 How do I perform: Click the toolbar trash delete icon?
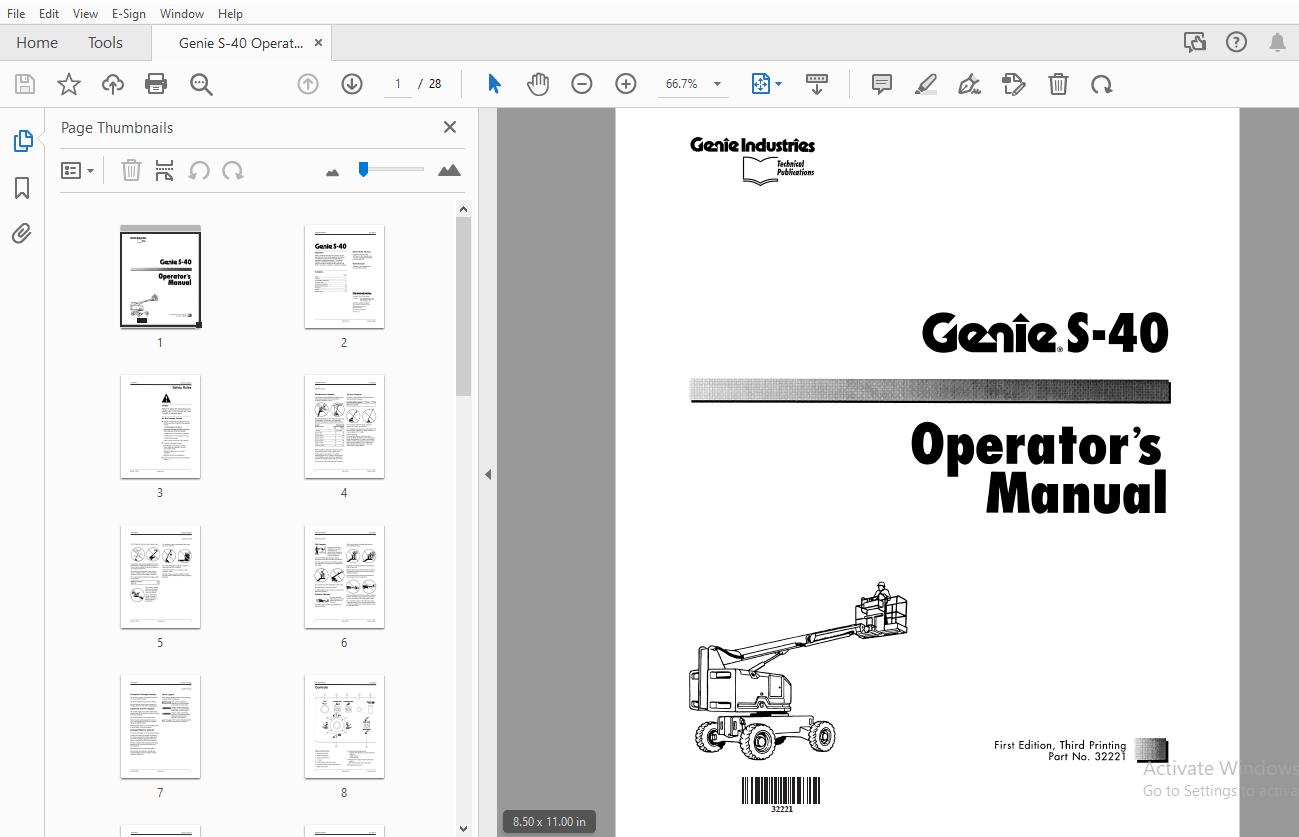click(x=1058, y=84)
